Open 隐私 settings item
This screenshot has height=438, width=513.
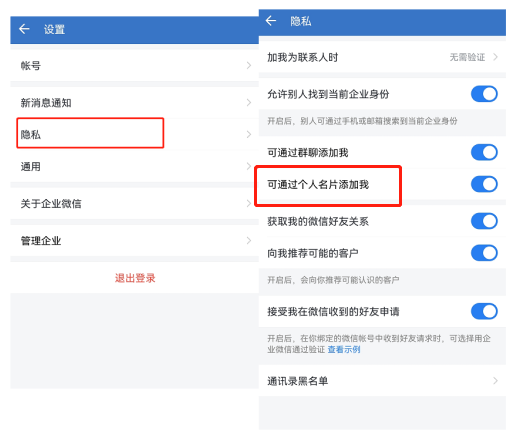point(135,134)
